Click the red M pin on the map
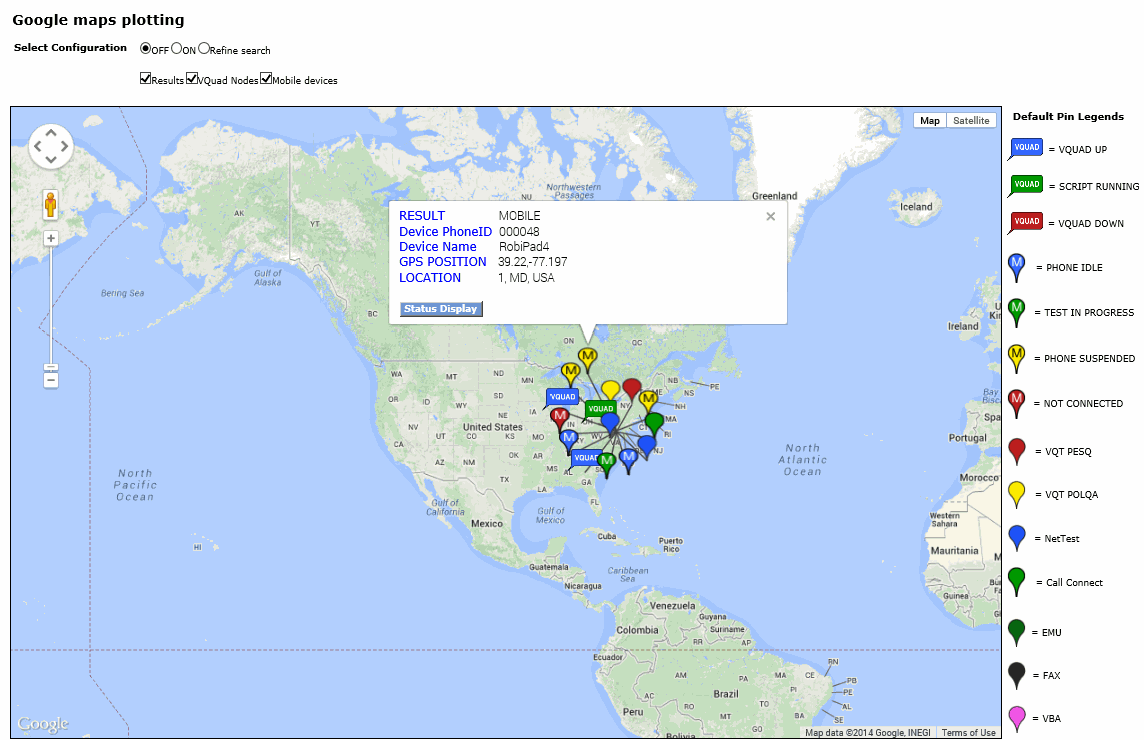The height and width of the screenshot is (740, 1144). [x=560, y=418]
